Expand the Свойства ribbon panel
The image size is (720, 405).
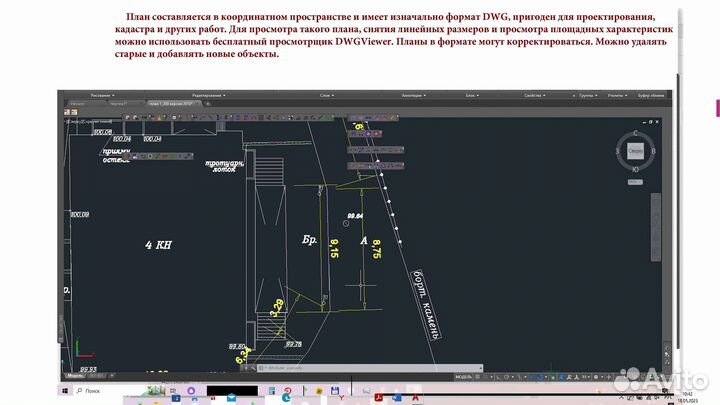(534, 96)
